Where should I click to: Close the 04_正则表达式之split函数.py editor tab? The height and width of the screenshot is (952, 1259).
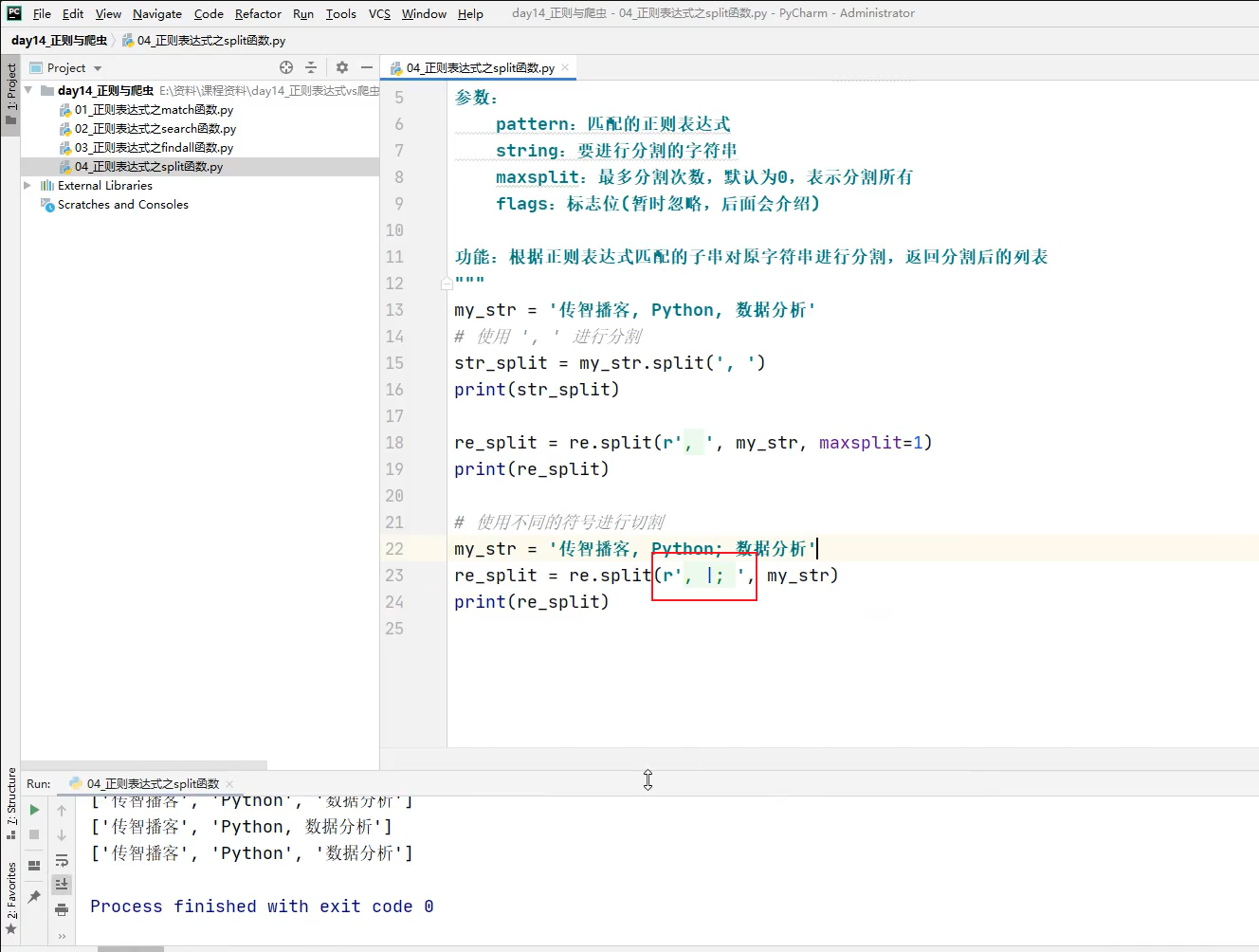click(565, 67)
